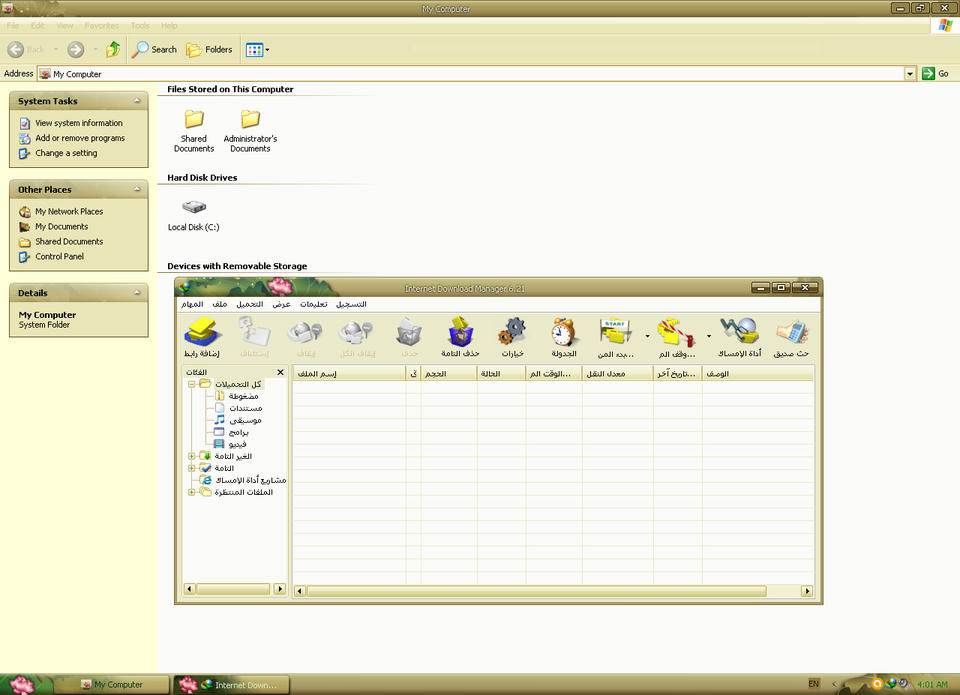Open the Start menu lotus button
960x695 pixels.
click(x=23, y=684)
